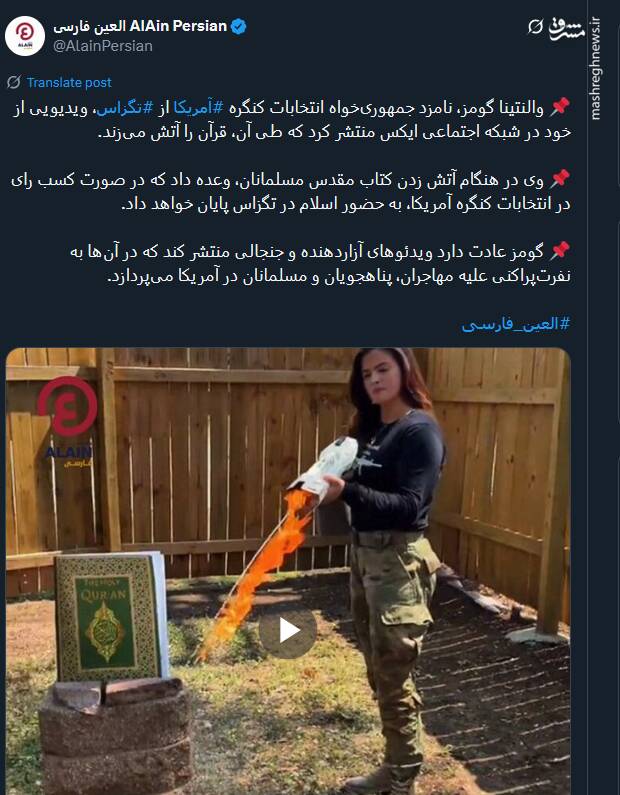Image resolution: width=620 pixels, height=795 pixels.
Task: Translate post to another language
Action: click(69, 83)
